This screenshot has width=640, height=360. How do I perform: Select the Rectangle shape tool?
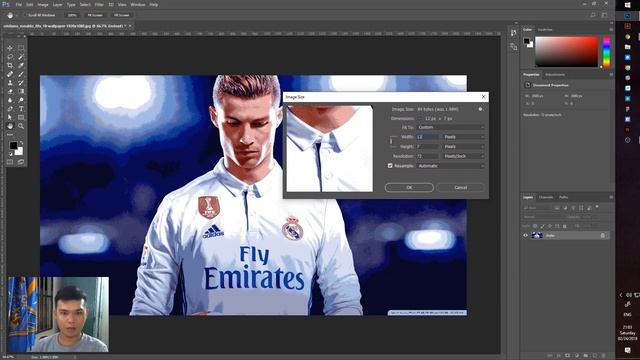click(21, 118)
